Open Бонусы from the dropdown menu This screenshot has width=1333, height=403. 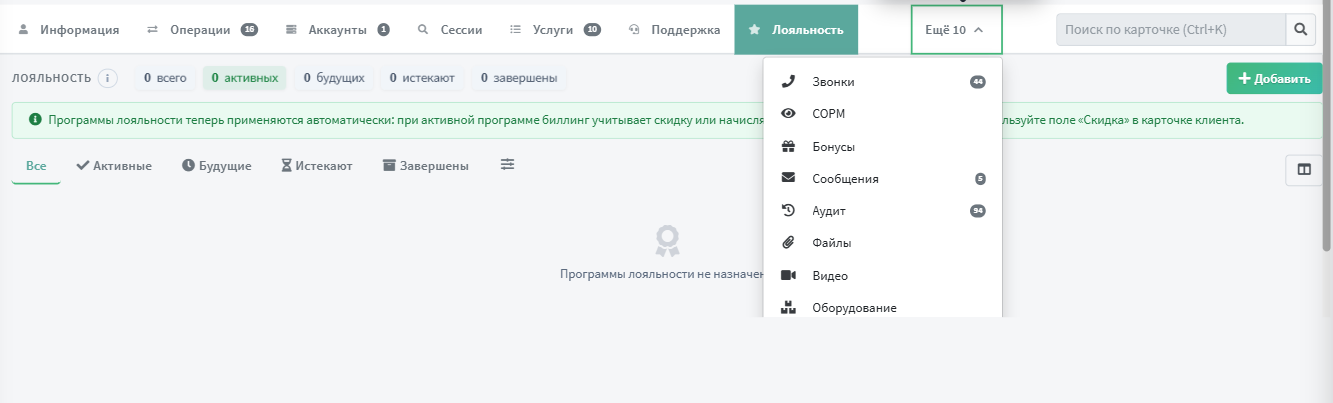tap(882, 147)
